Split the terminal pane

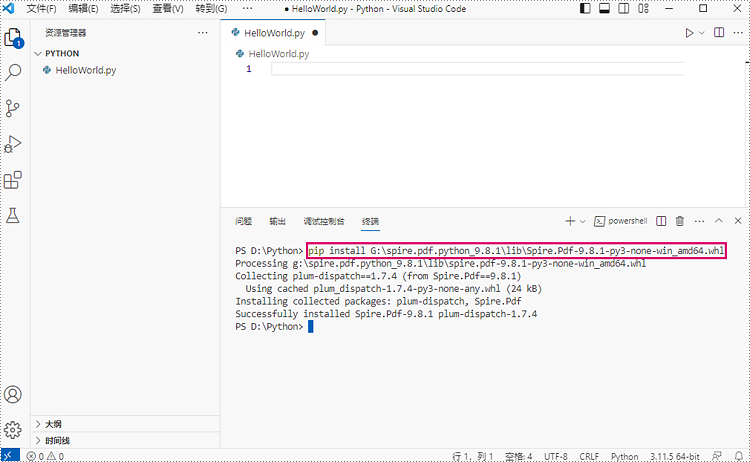661,221
